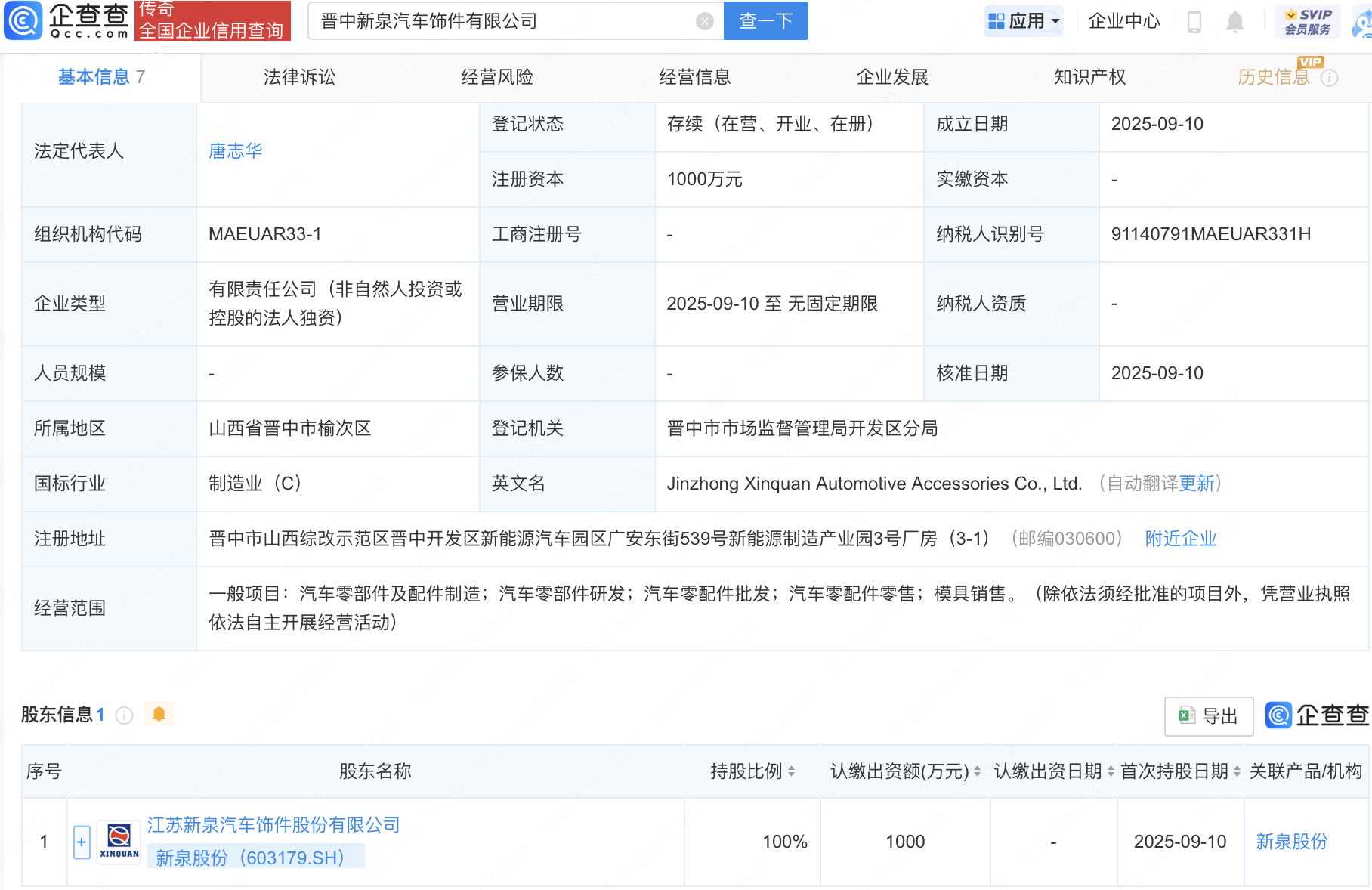
Task: Open SVIP member service badge
Action: coord(1308,21)
